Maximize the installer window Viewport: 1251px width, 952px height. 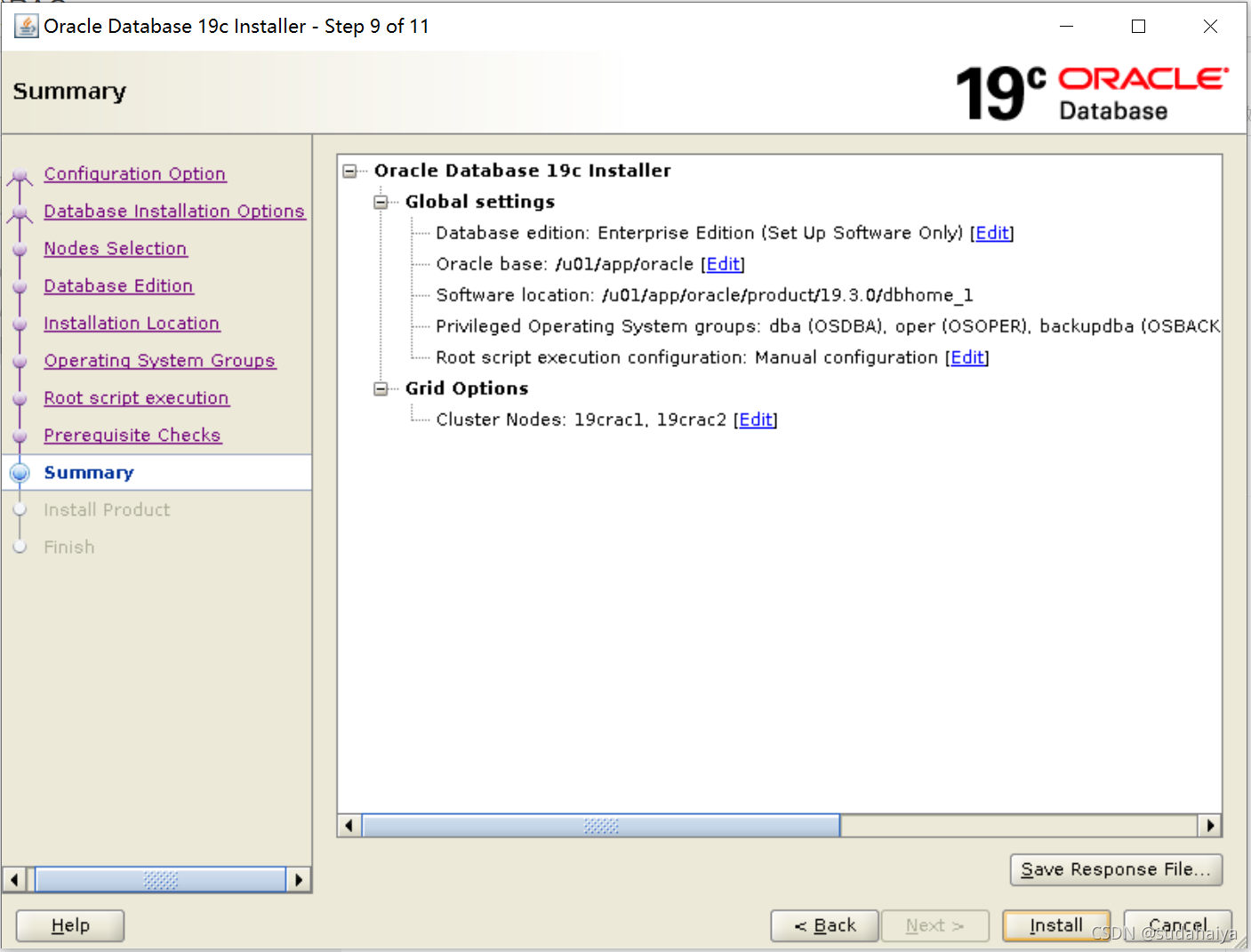click(1138, 27)
